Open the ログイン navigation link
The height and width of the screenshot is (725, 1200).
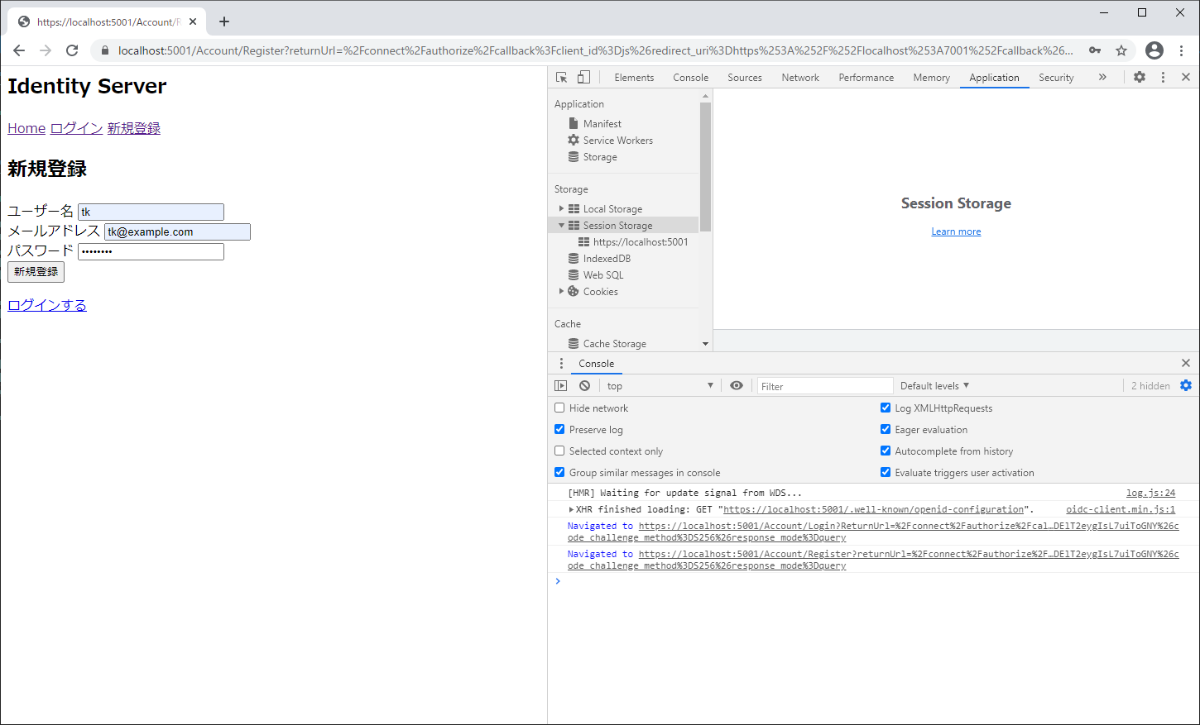(77, 128)
